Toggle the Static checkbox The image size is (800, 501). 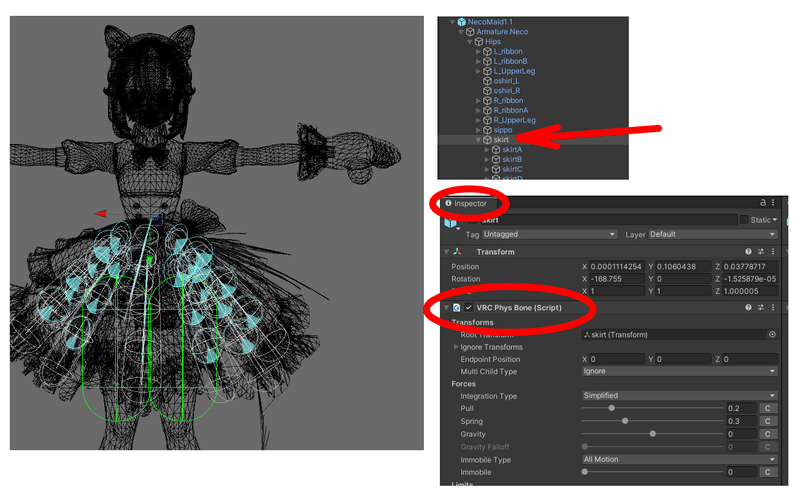744,220
